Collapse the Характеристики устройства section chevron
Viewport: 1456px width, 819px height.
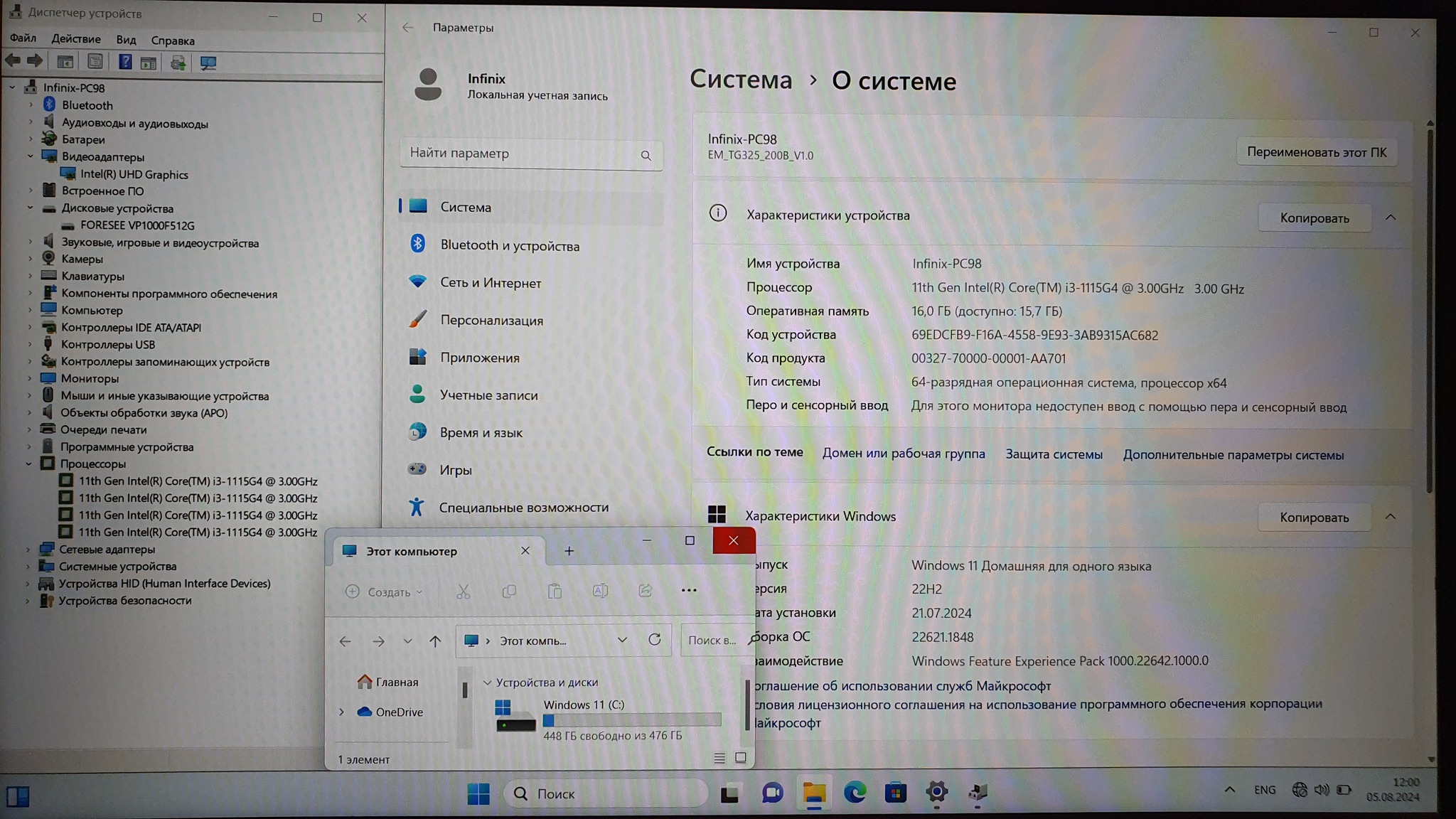pyautogui.click(x=1390, y=218)
